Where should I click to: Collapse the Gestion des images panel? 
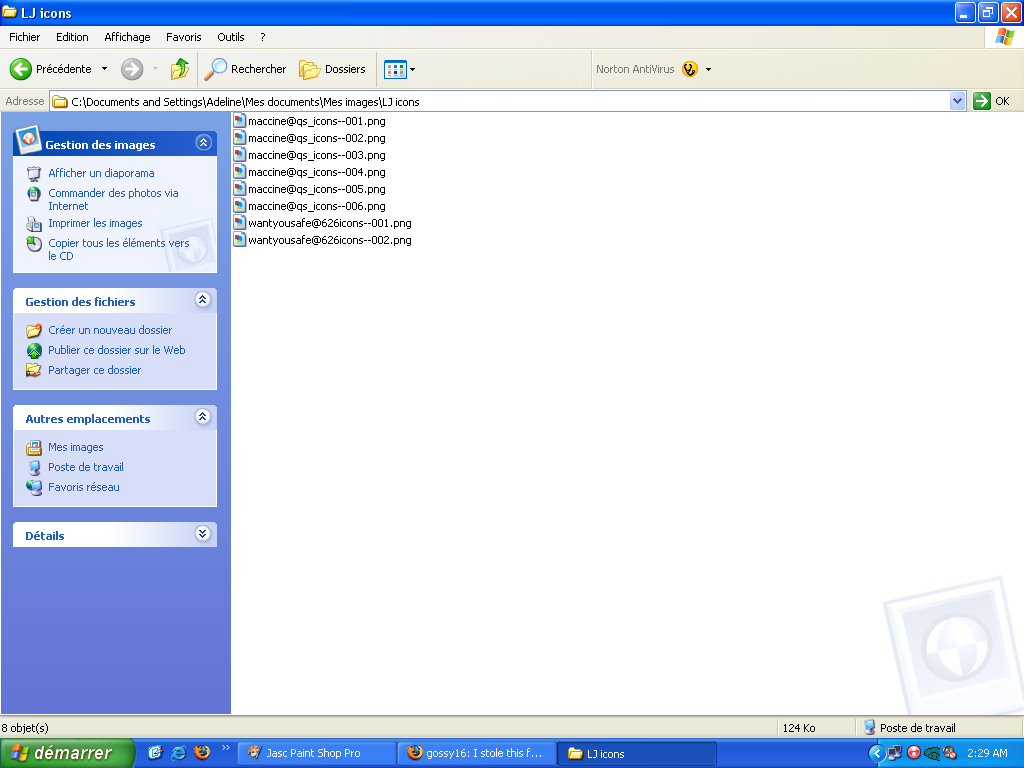click(x=203, y=143)
